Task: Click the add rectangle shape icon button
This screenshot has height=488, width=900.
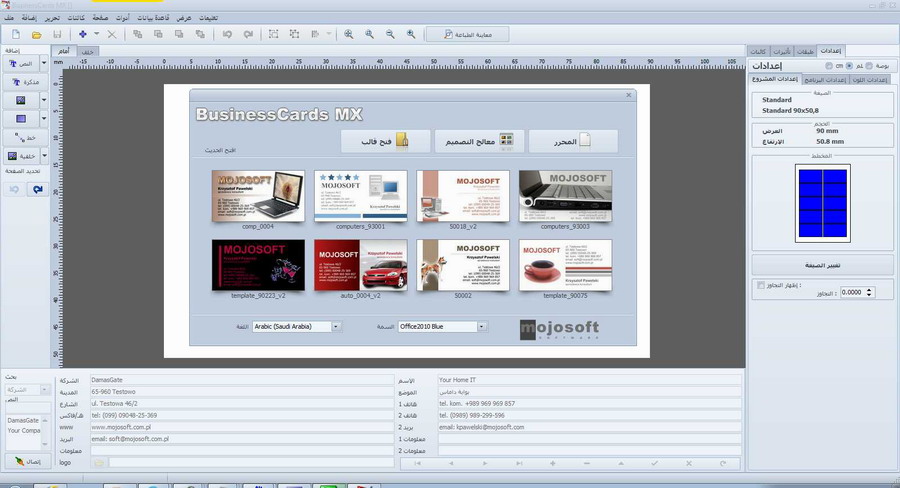Action: pos(21,119)
